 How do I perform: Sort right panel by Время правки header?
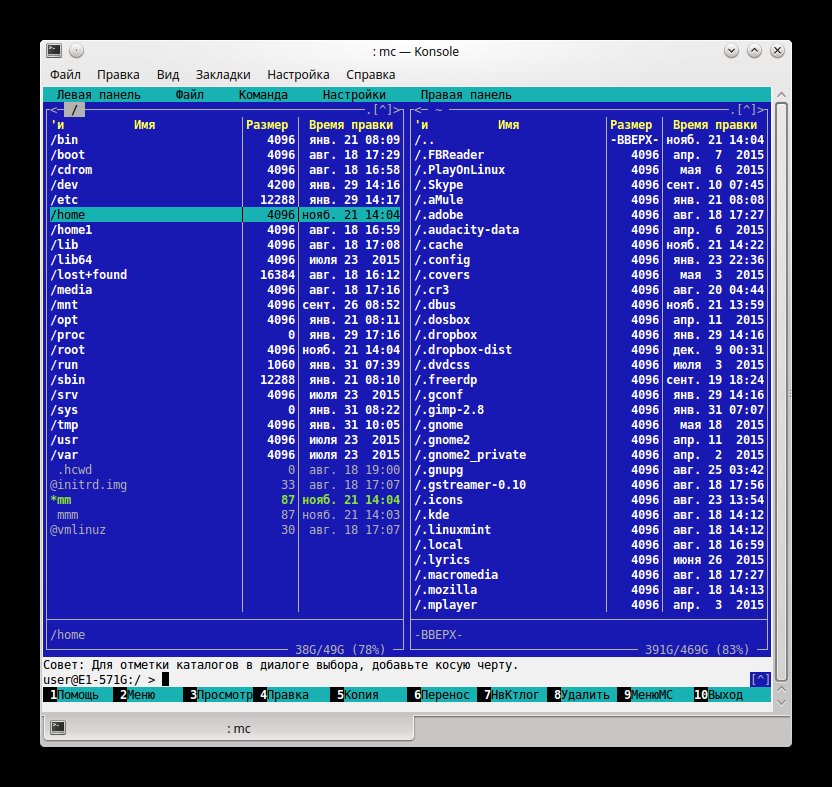click(715, 125)
